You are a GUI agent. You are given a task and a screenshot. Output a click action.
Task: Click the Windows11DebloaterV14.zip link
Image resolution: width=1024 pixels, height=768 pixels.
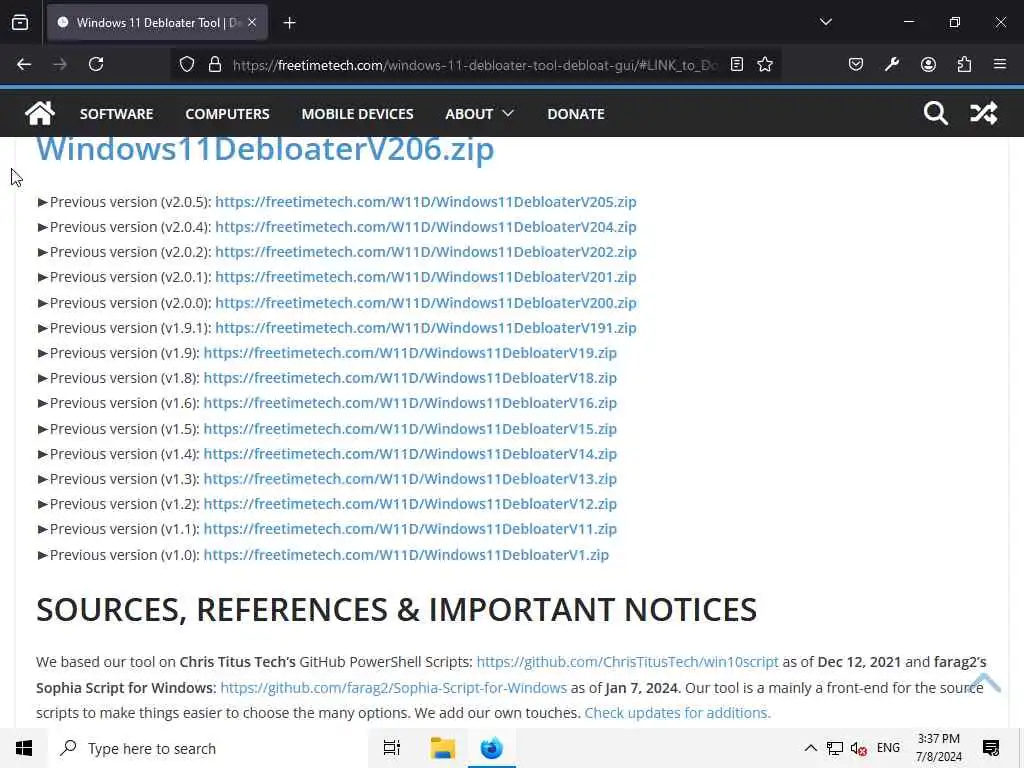[x=410, y=454]
